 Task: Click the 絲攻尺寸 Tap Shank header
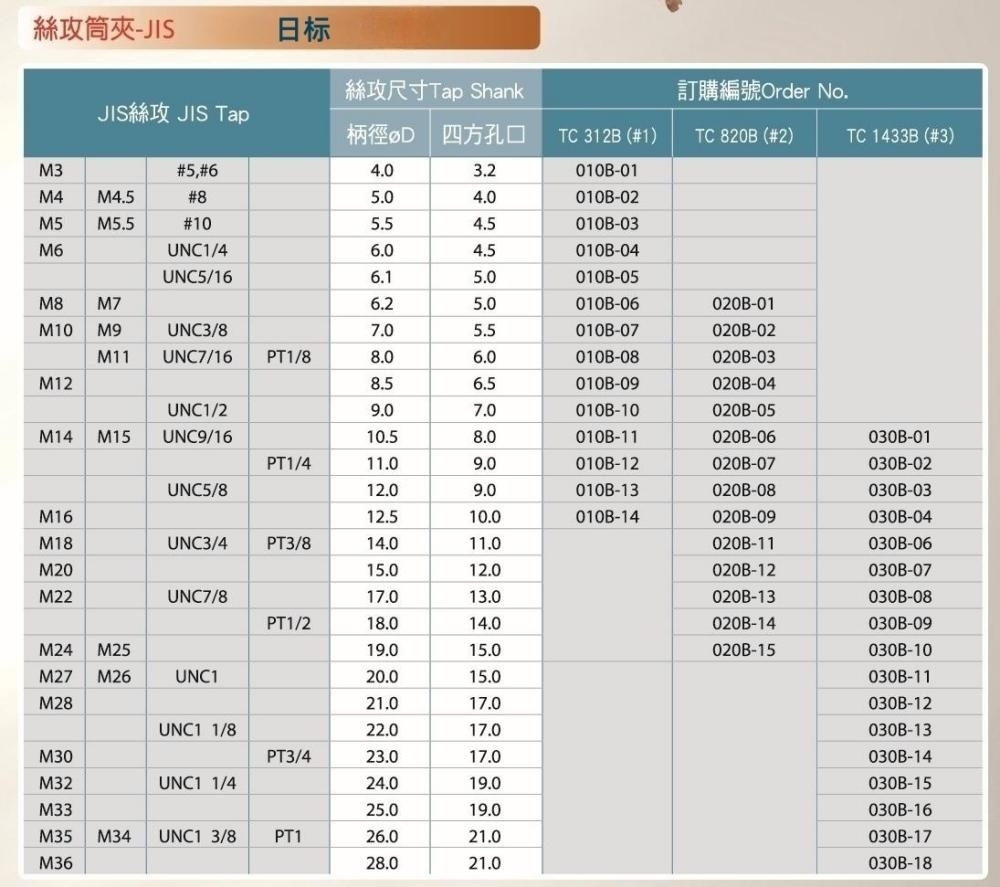point(434,92)
